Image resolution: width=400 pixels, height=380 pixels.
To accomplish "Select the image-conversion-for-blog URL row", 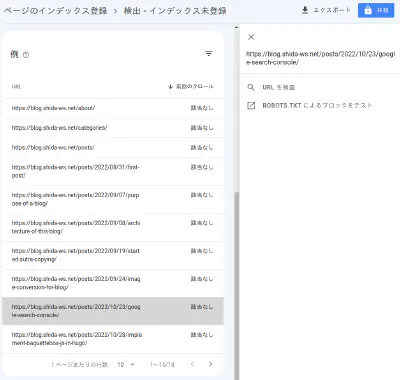I will click(x=114, y=283).
